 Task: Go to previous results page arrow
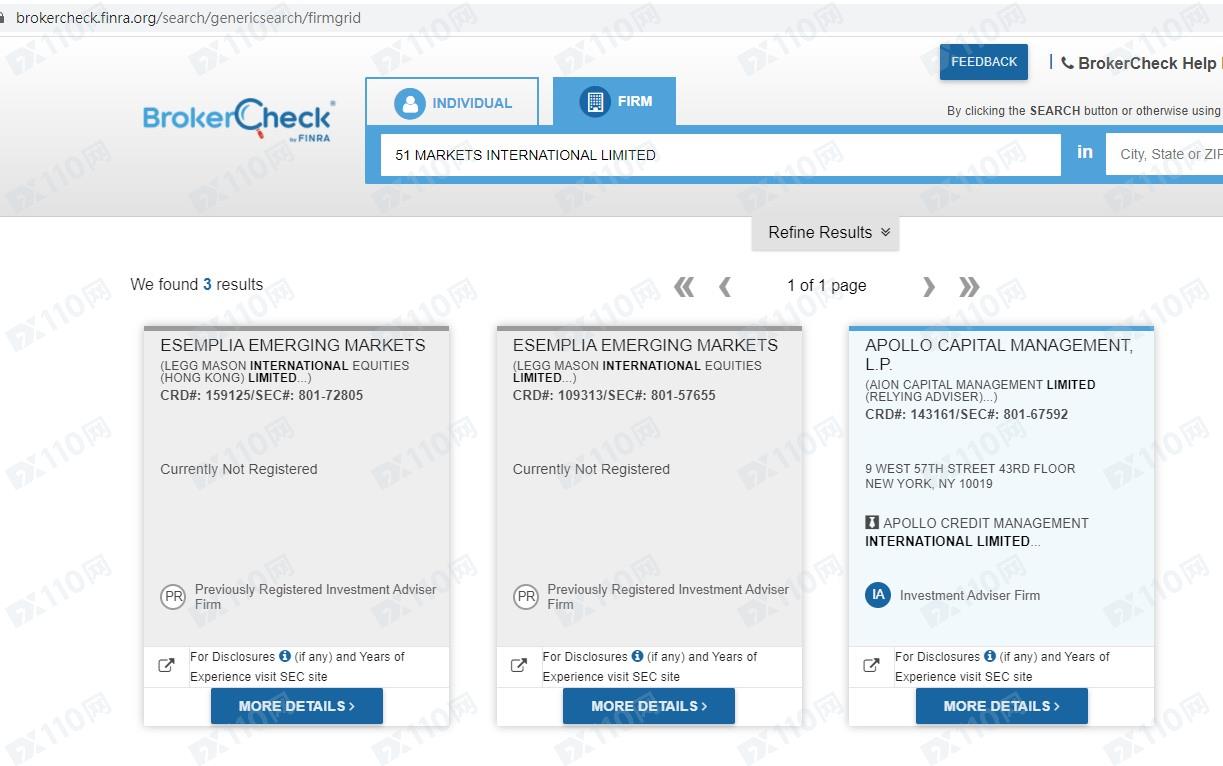point(725,287)
